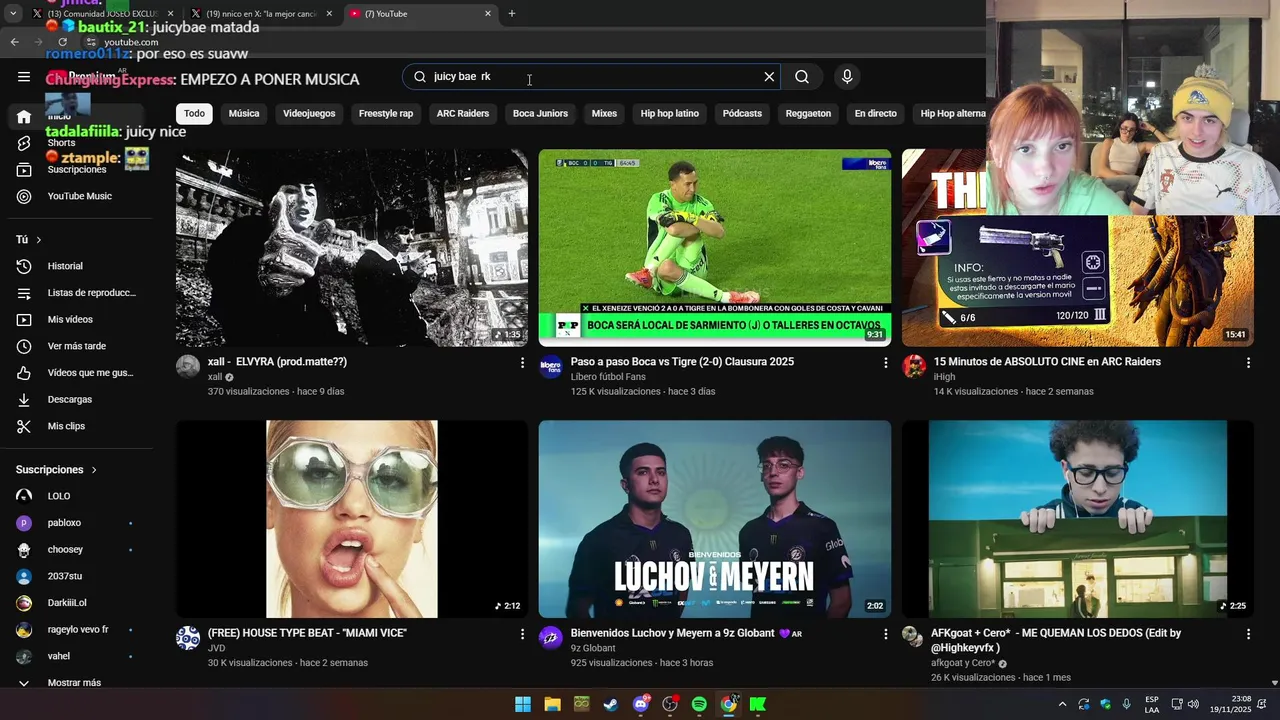Screen dimensions: 1280x720
Task: Open YouTube Music in sidebar
Action: pos(78,196)
